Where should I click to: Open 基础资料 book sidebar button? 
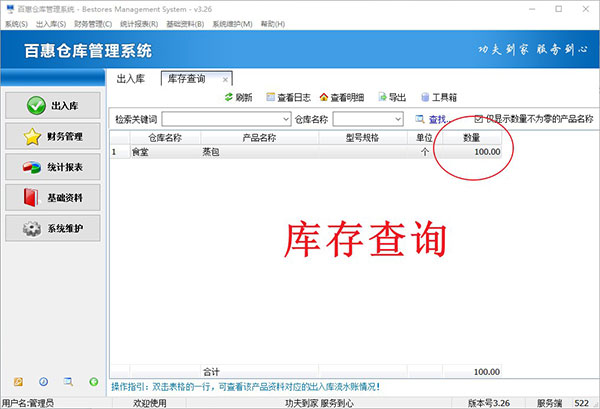(51, 198)
